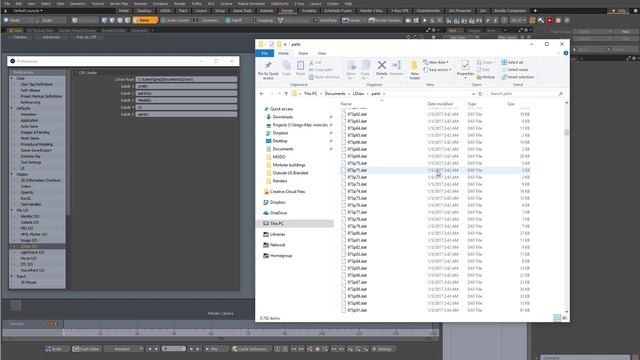Open the New item dropdown
Viewport: 640px width, 360px height.
click(436, 62)
